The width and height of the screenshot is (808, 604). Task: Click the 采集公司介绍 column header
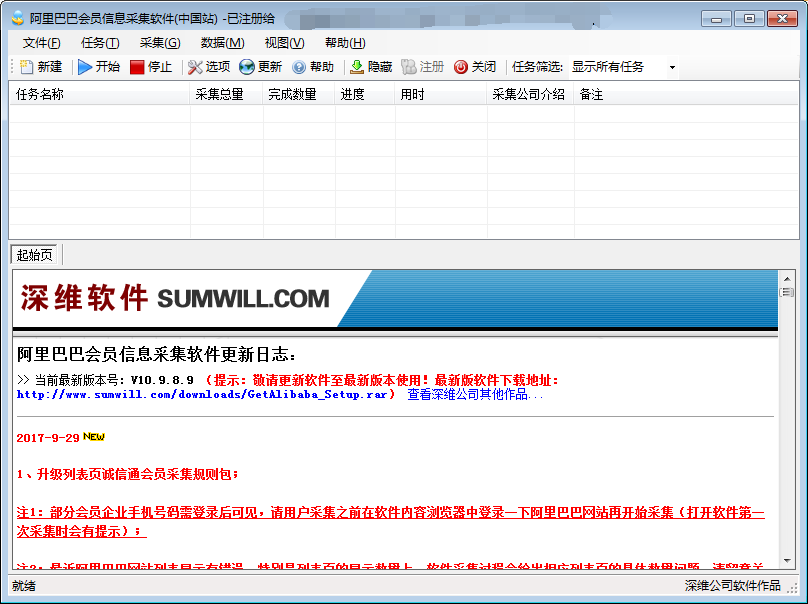(x=530, y=94)
